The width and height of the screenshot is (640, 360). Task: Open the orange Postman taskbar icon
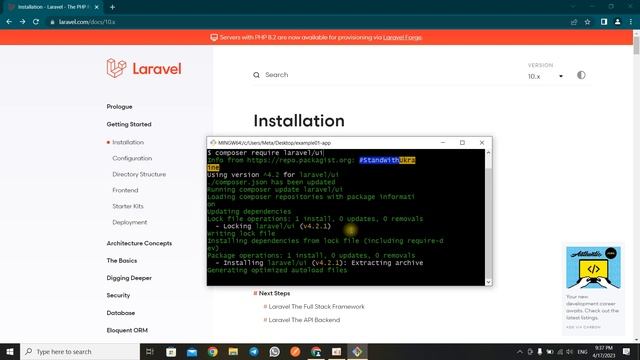tap(296, 351)
